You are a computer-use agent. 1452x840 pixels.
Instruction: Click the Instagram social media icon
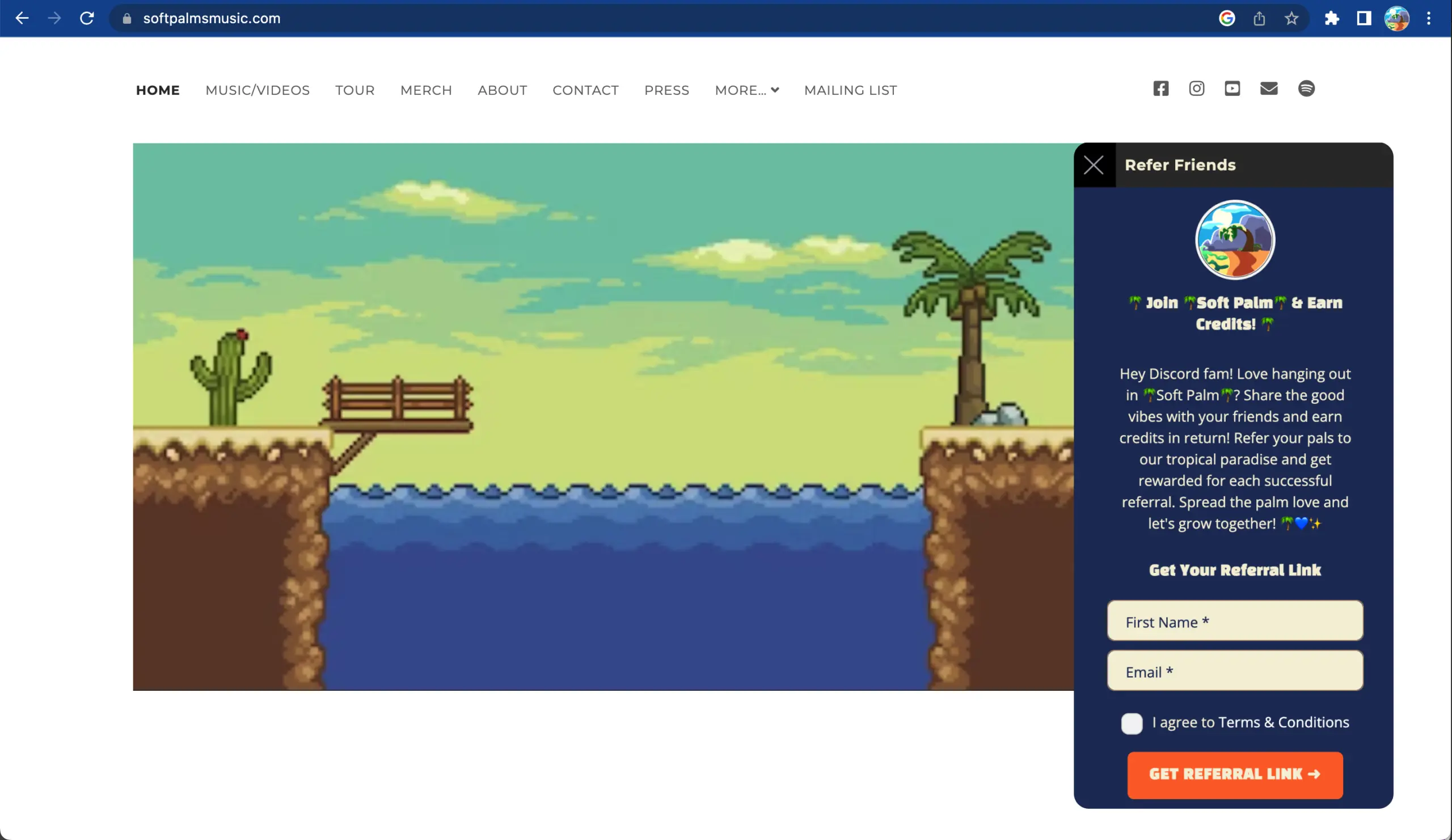1197,88
